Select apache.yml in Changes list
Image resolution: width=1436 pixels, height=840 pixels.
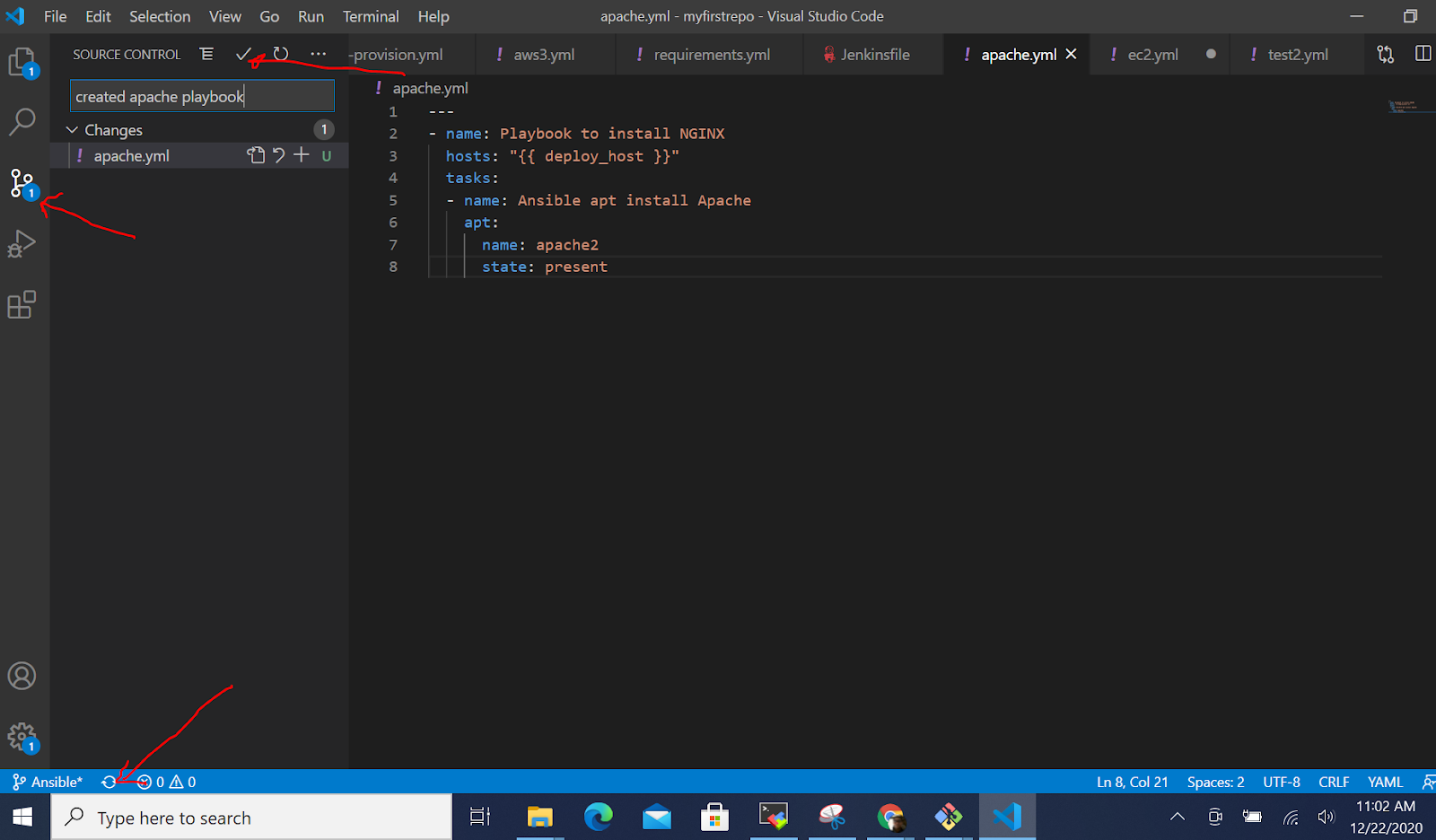click(132, 155)
